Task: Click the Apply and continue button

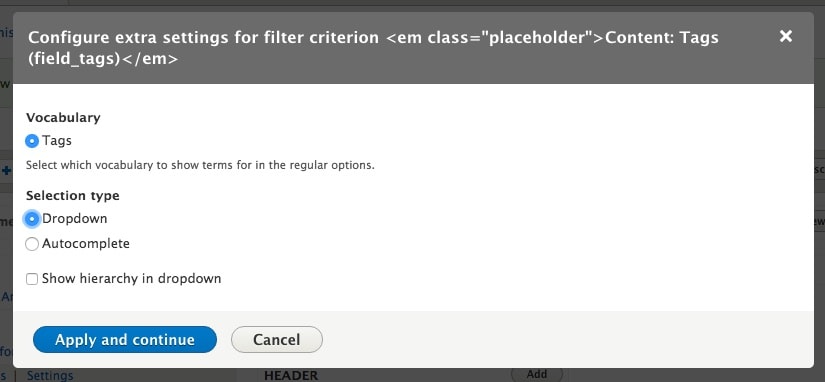Action: (125, 339)
